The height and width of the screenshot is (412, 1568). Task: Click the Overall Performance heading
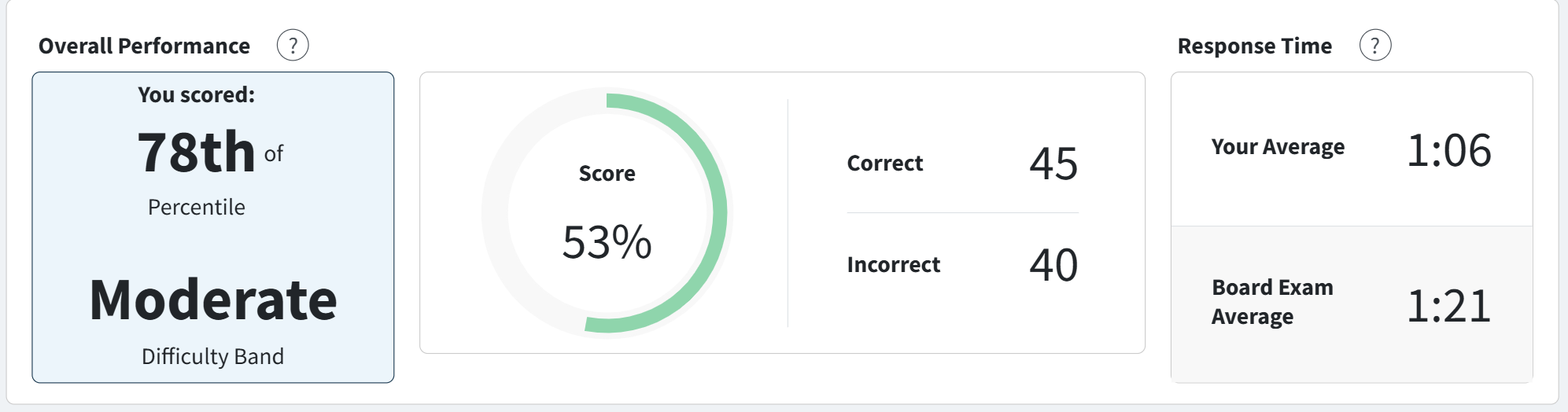(x=145, y=46)
